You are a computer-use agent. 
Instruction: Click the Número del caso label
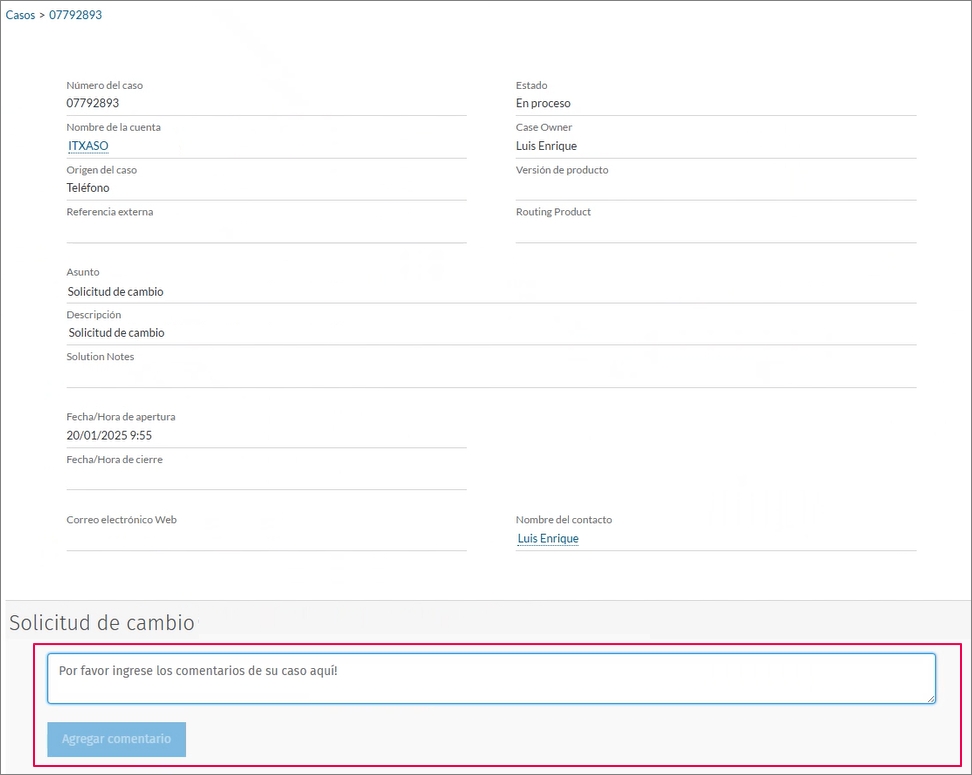[x=105, y=86]
